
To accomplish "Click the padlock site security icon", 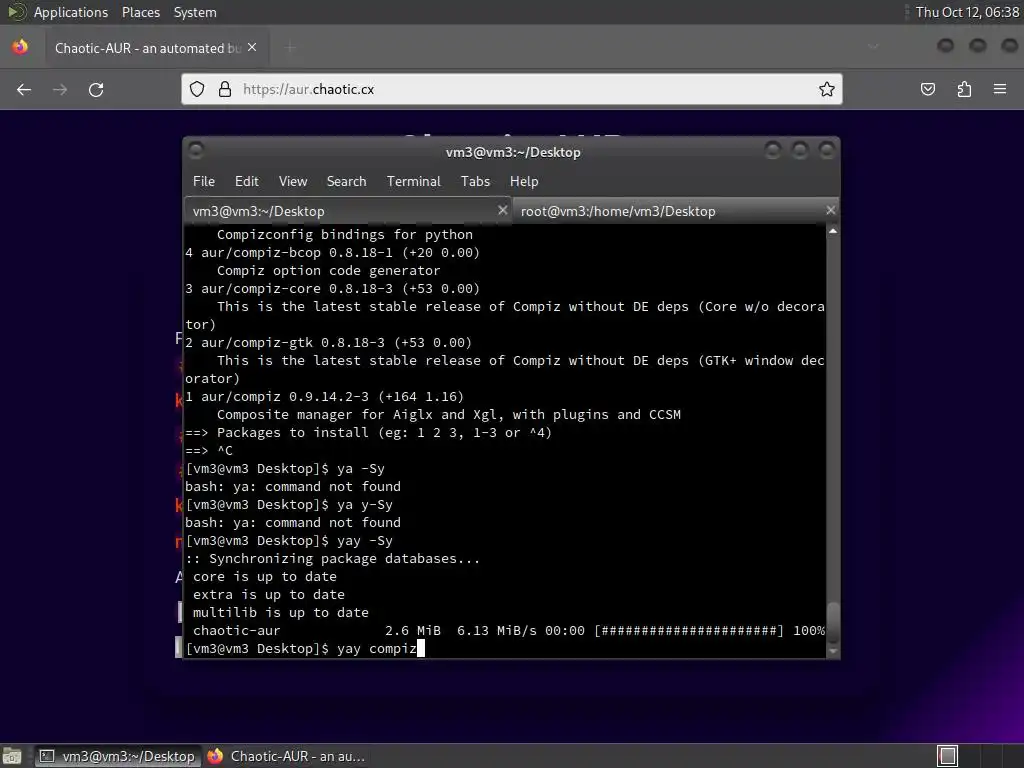I will coord(225,89).
